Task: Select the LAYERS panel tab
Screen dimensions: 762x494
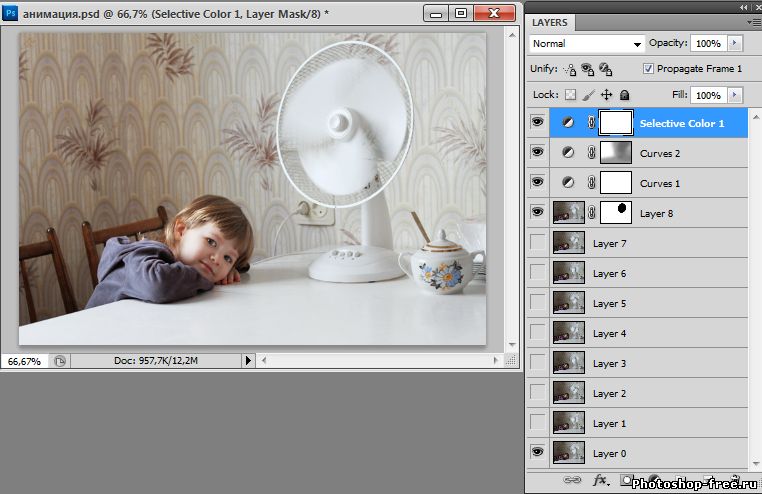Action: coord(551,22)
